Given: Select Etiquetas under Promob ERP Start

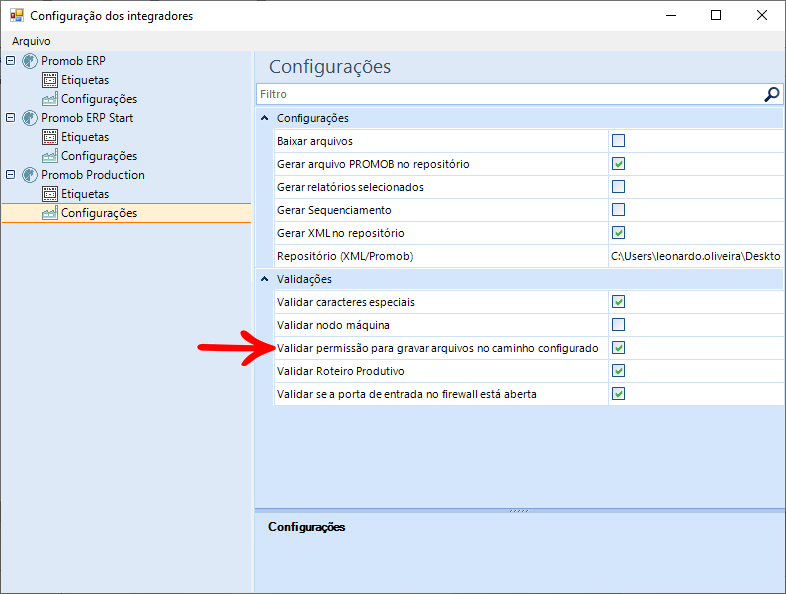Looking at the screenshot, I should click(85, 137).
